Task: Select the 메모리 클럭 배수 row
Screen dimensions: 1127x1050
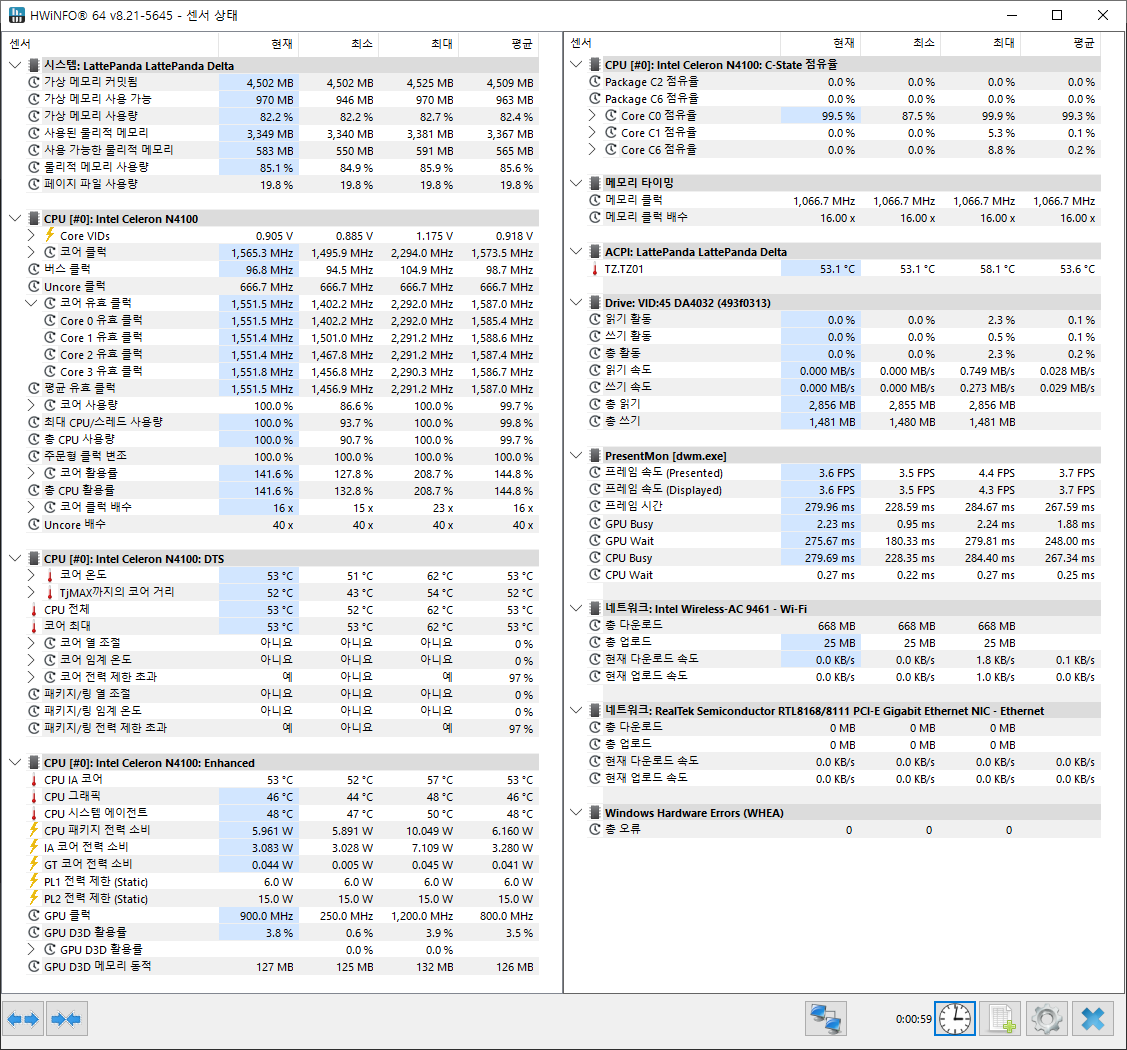Action: [845, 217]
